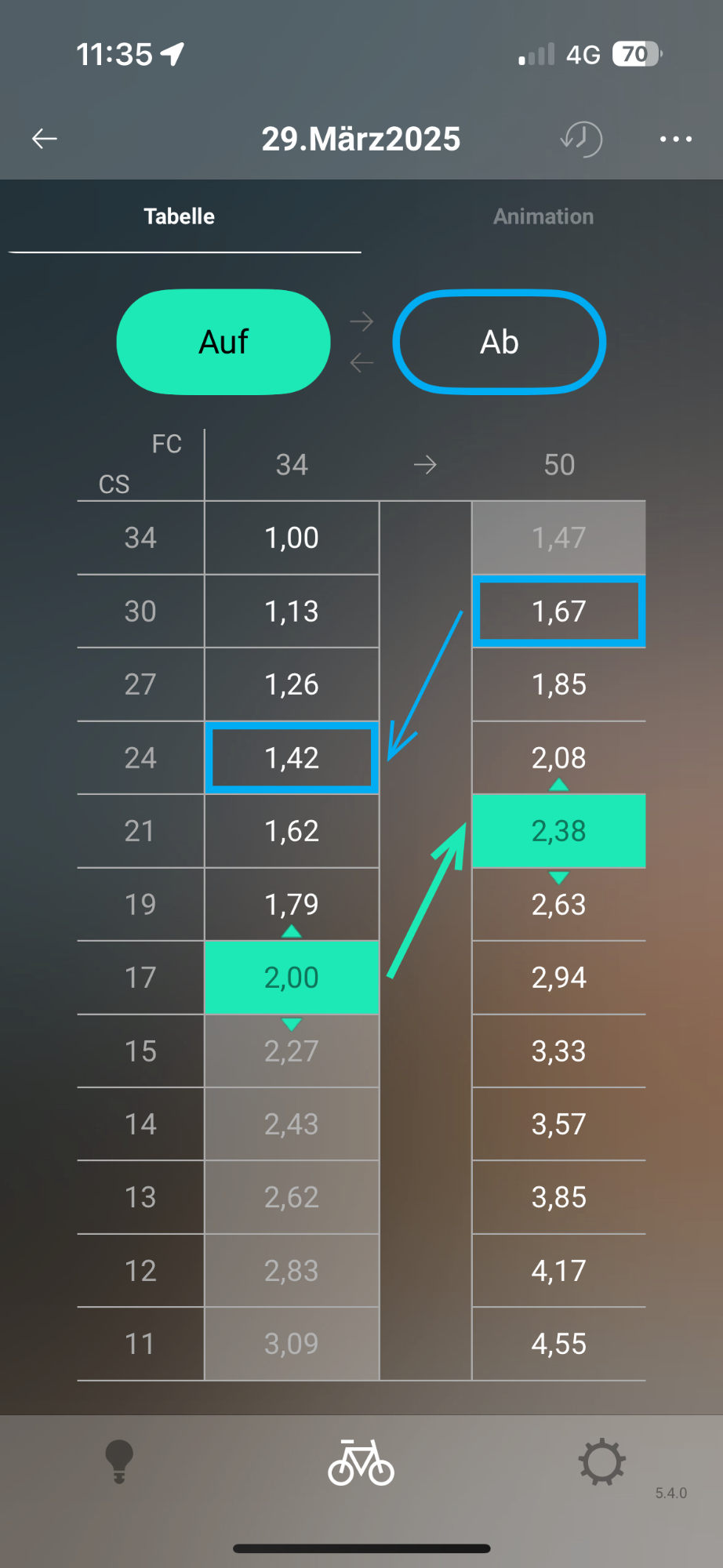Open the three-dots more menu
The height and width of the screenshot is (1568, 723).
pos(675,139)
